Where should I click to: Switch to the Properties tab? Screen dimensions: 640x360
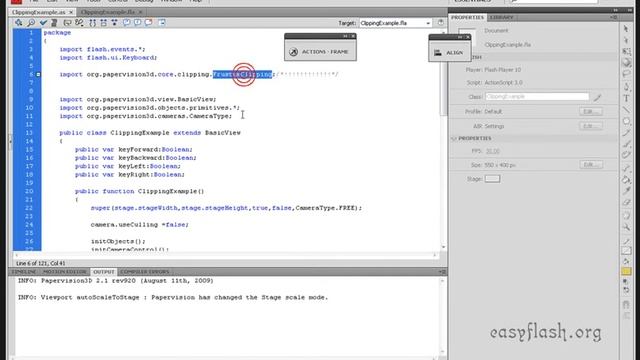pyautogui.click(x=467, y=18)
